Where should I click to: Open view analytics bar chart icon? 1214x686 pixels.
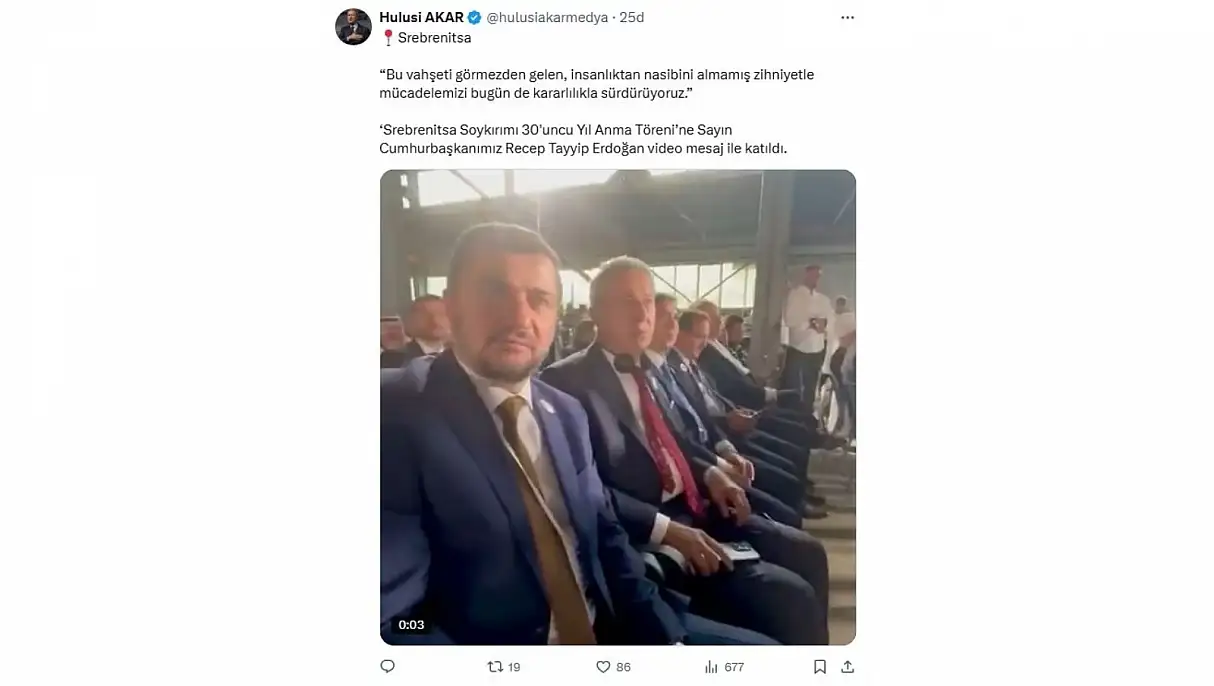click(712, 666)
